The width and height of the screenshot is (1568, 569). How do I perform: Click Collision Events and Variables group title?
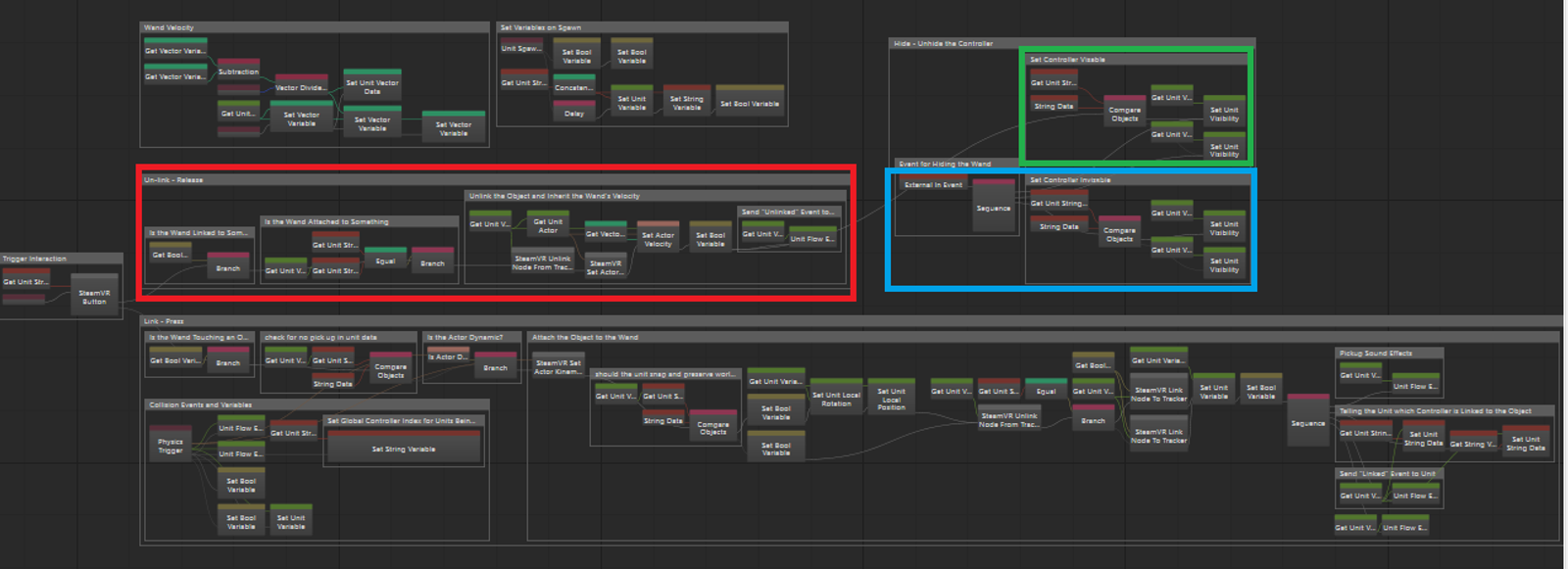point(200,404)
